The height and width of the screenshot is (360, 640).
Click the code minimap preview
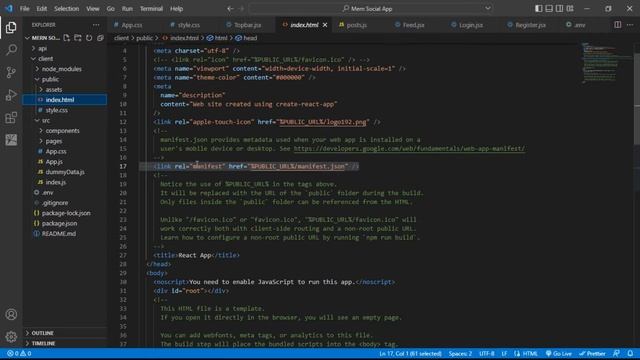coord(606,63)
